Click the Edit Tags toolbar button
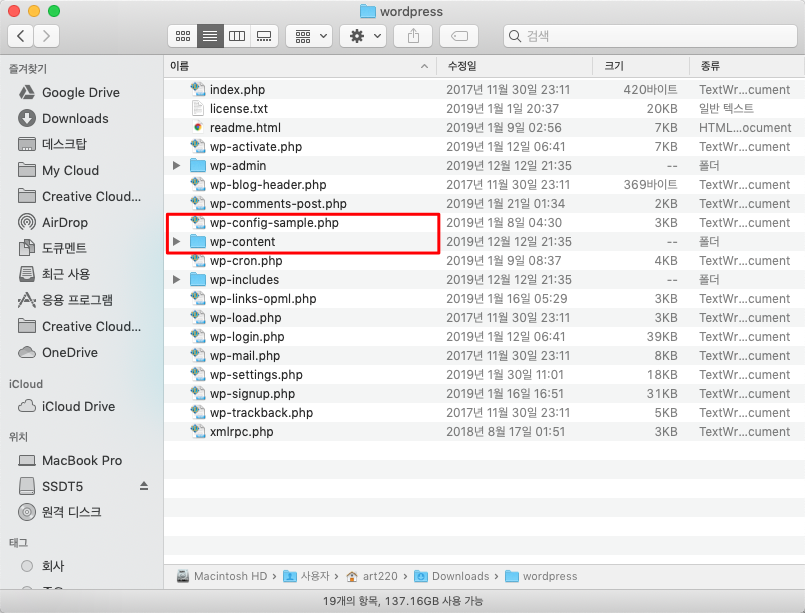Image resolution: width=805 pixels, height=613 pixels. 459,36
